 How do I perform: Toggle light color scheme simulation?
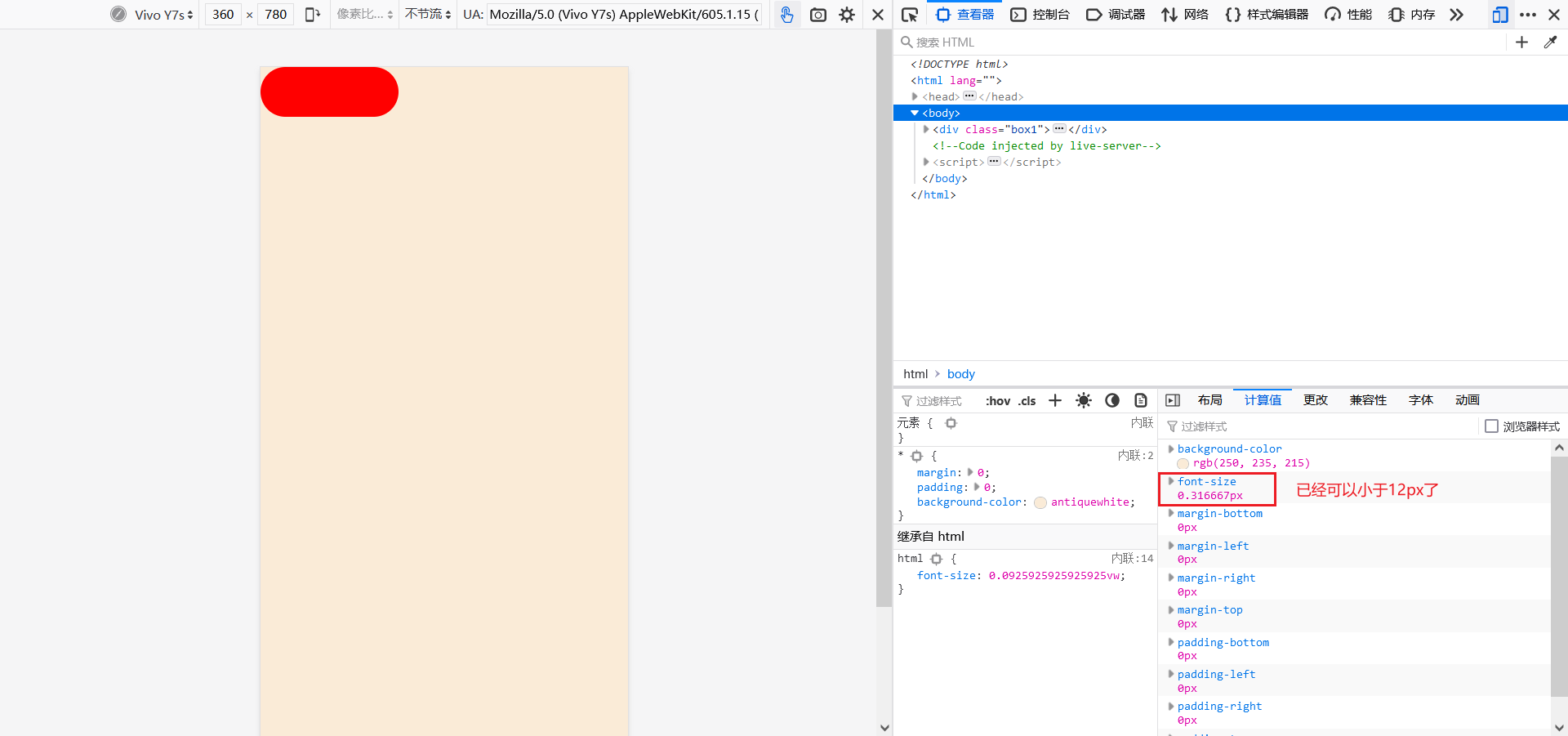click(x=1084, y=400)
